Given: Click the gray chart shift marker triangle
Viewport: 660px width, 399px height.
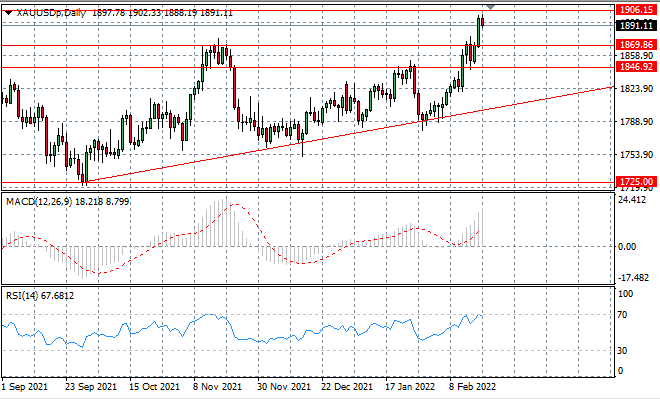Looking at the screenshot, I should [x=490, y=7].
